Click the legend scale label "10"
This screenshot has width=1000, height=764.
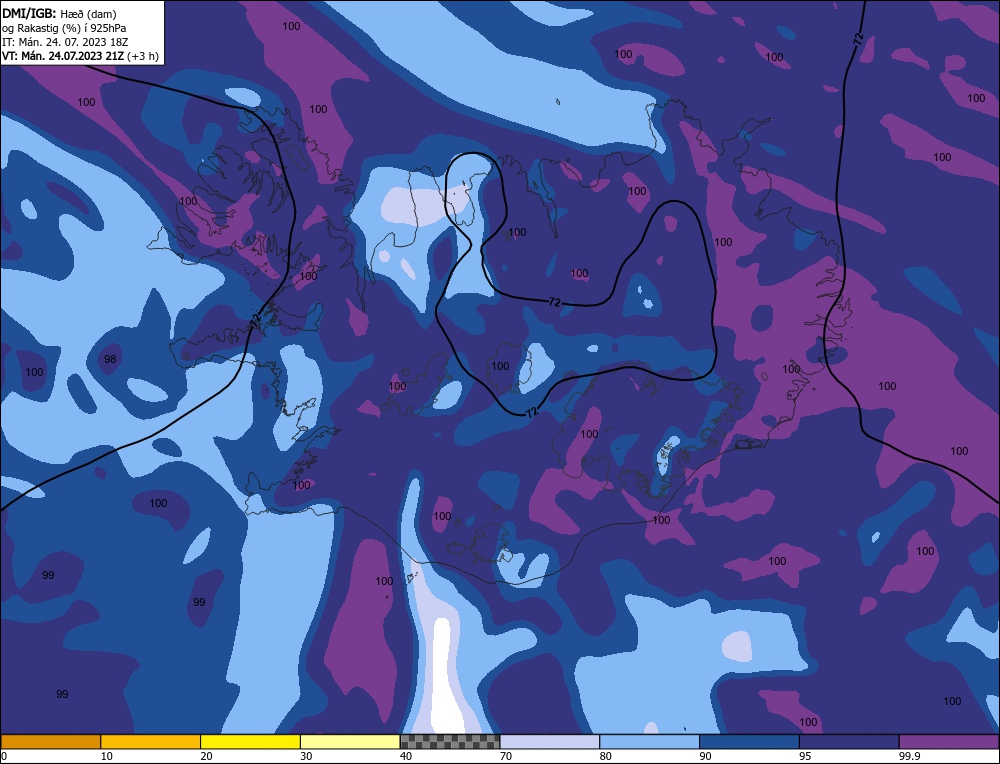pyautogui.click(x=107, y=756)
